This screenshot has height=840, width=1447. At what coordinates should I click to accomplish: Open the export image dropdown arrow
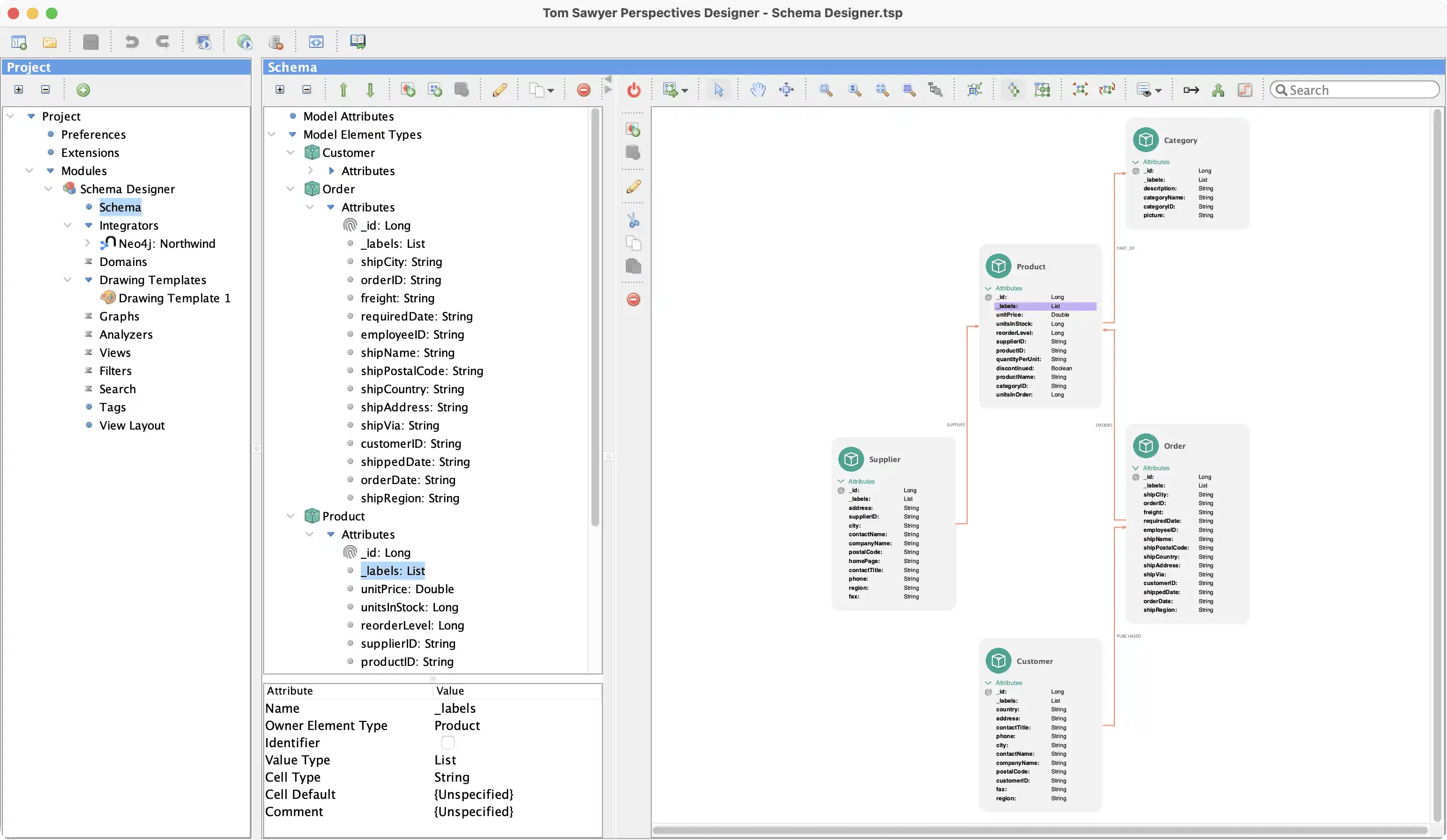684,91
